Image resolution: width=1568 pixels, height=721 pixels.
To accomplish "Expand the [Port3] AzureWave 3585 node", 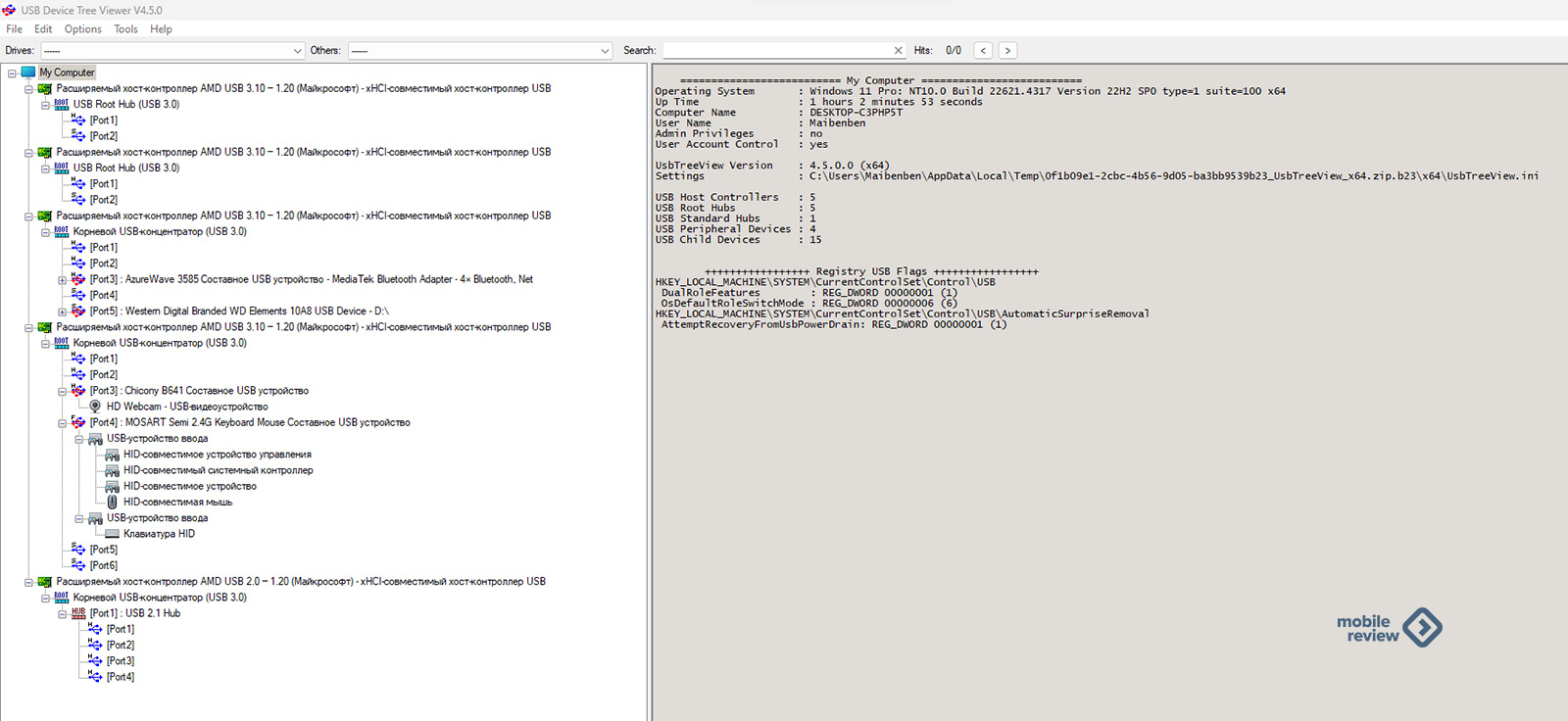I will tap(62, 280).
